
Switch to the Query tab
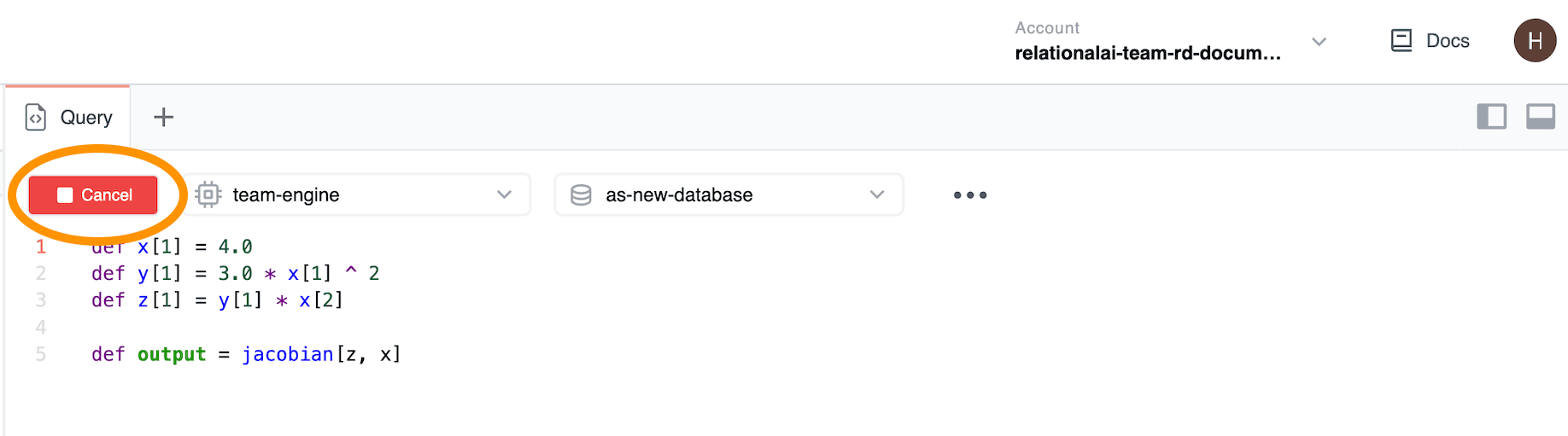pyautogui.click(x=85, y=117)
